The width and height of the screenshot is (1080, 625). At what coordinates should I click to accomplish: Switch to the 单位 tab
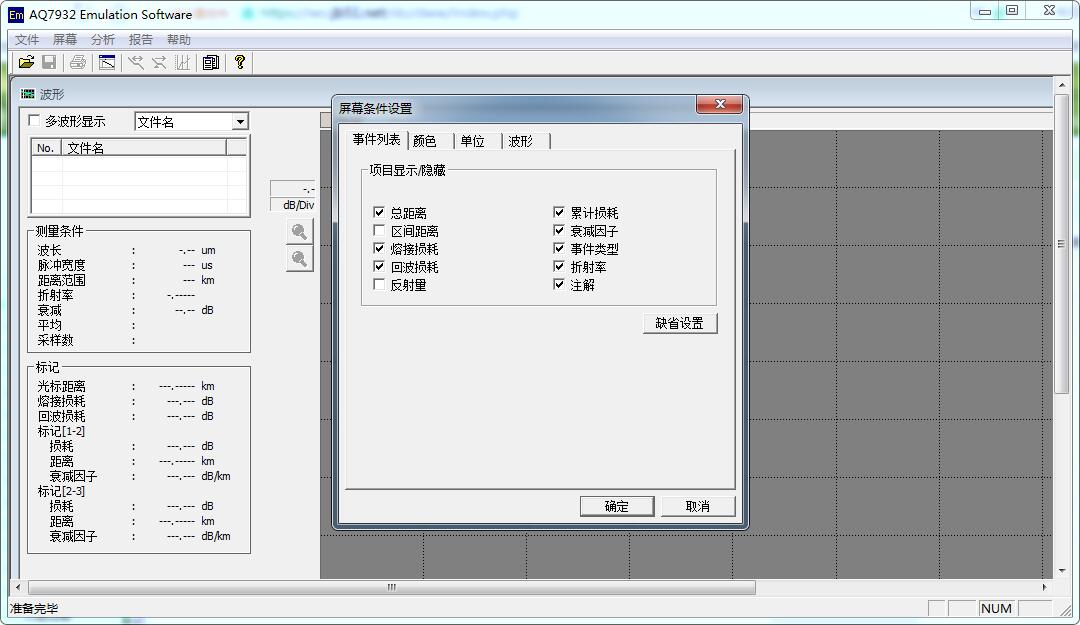click(472, 141)
